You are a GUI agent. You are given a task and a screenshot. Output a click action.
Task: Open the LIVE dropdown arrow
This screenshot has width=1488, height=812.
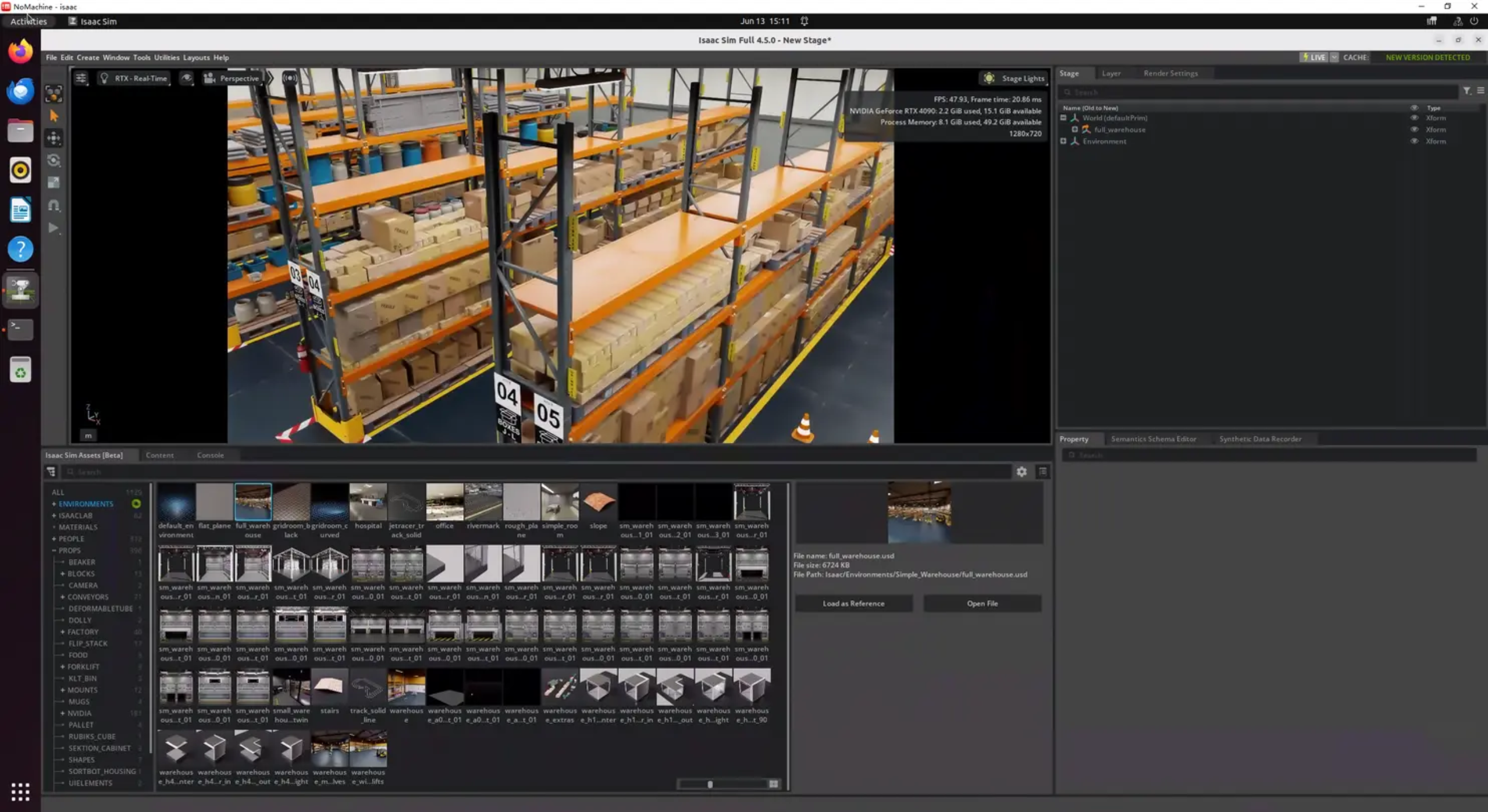click(1334, 57)
